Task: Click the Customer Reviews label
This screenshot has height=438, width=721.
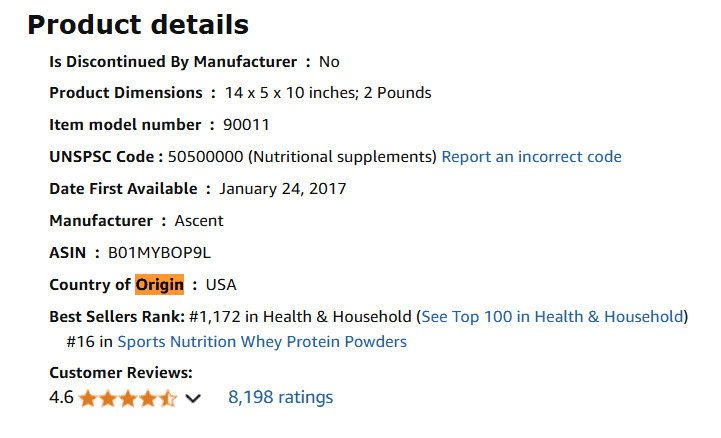Action: pyautogui.click(x=120, y=373)
